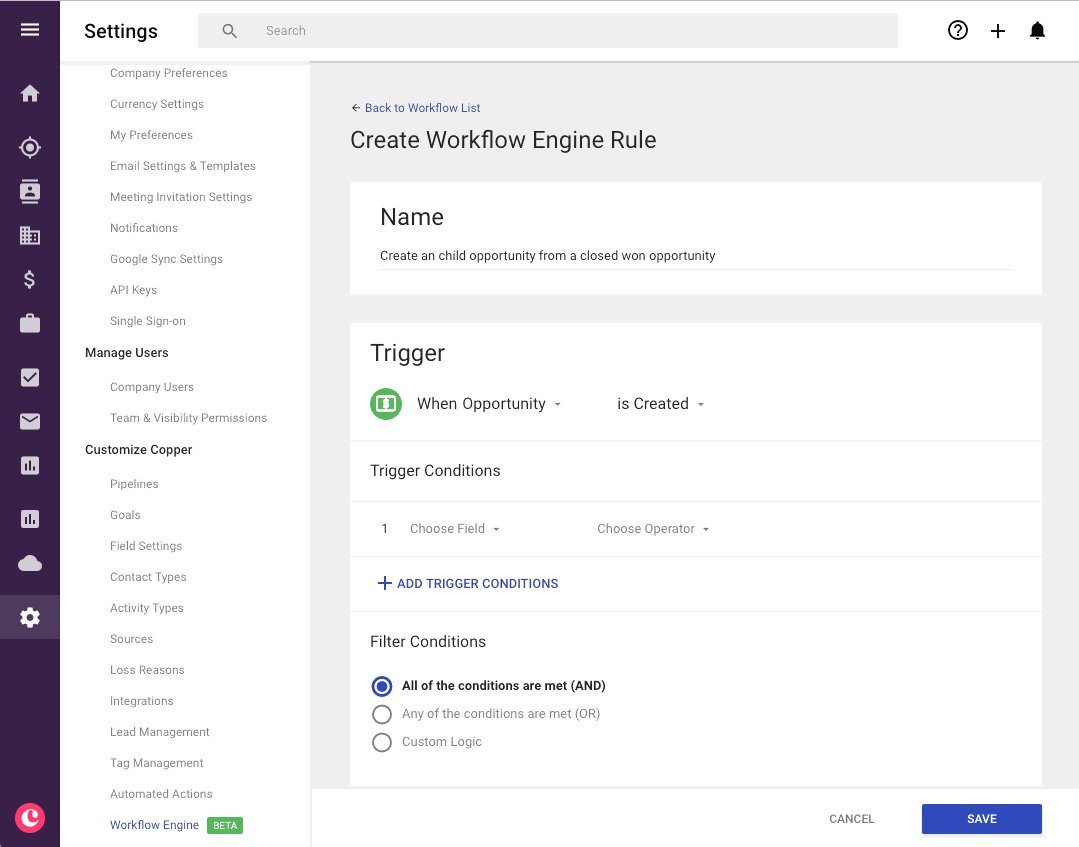The height and width of the screenshot is (847, 1079).
Task: Open the Projects briefcase icon
Action: point(30,323)
